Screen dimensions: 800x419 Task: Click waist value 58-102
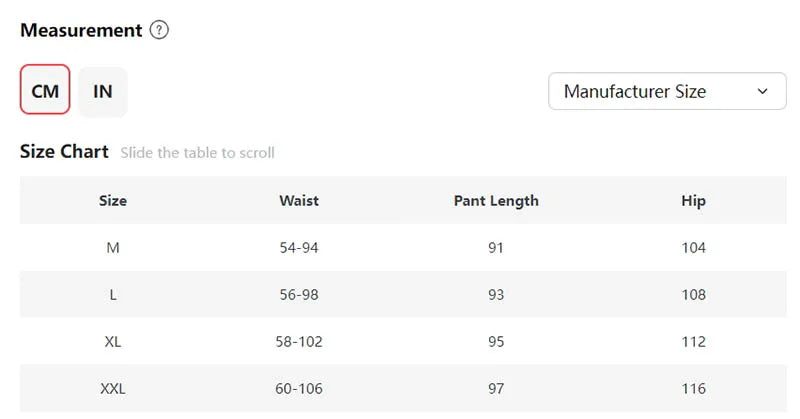299,341
